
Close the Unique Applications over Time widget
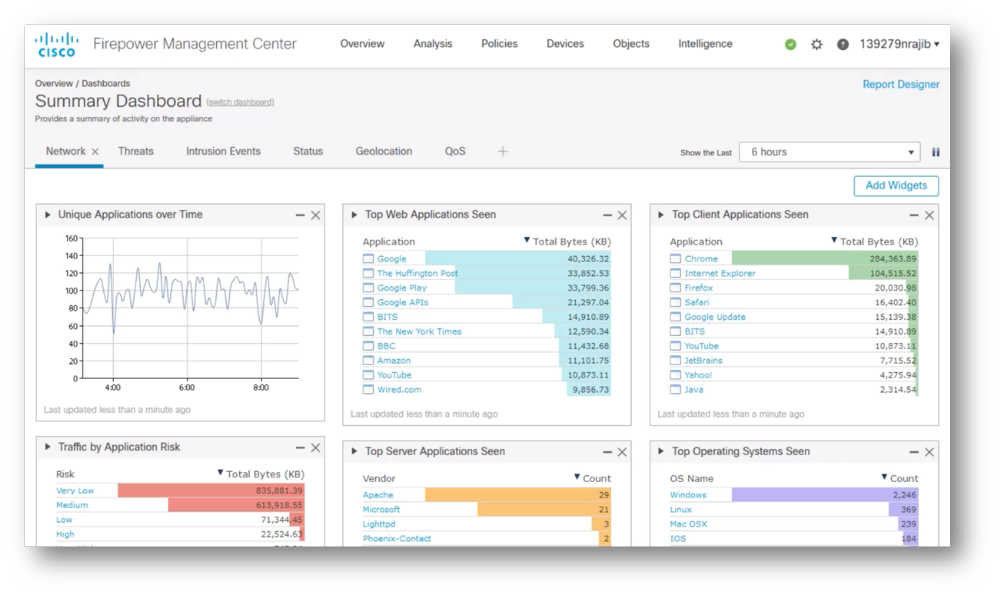coord(316,215)
